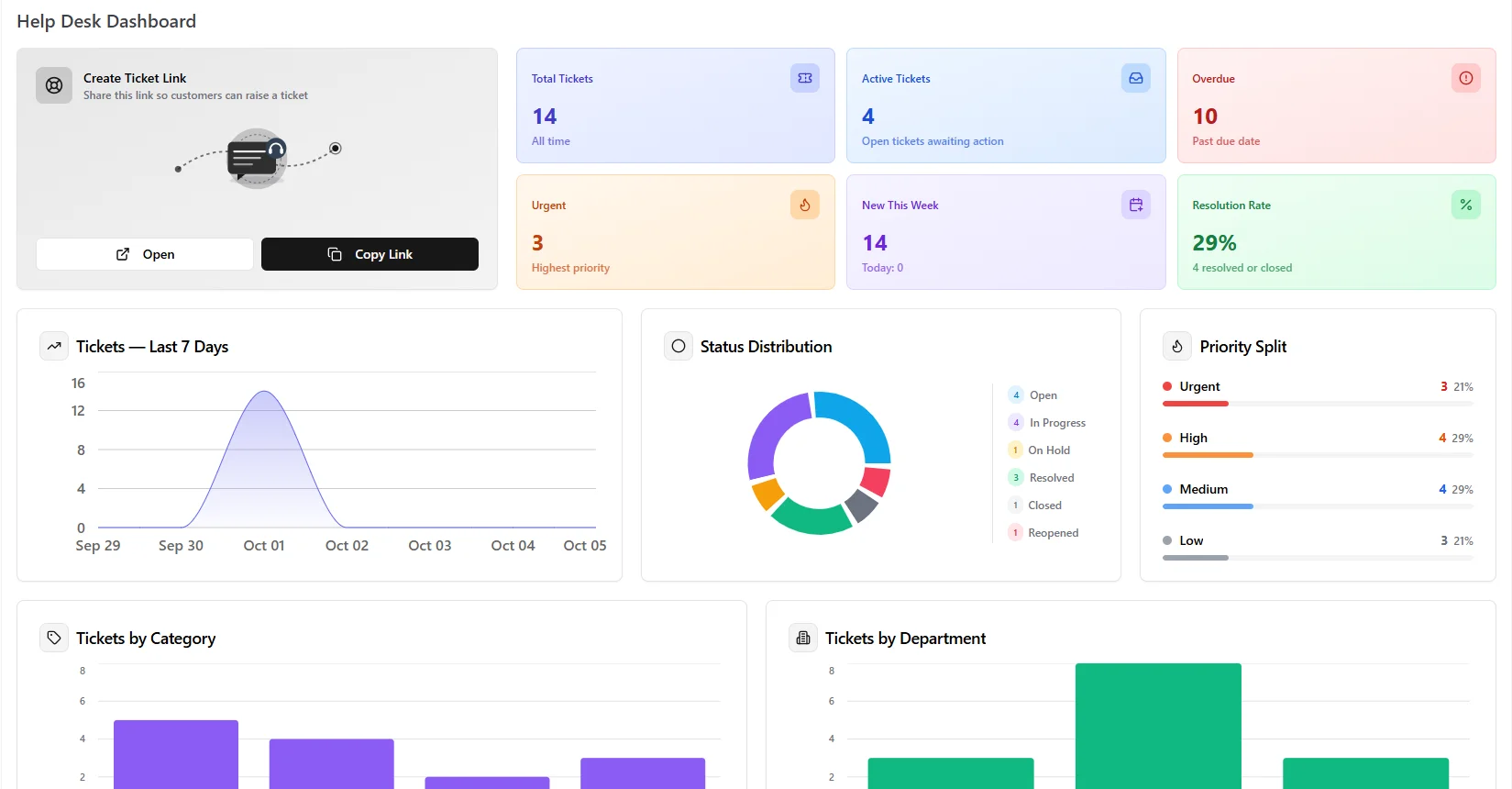The width and height of the screenshot is (1512, 789).
Task: Click '4 resolved or closed' text
Action: 1242,268
